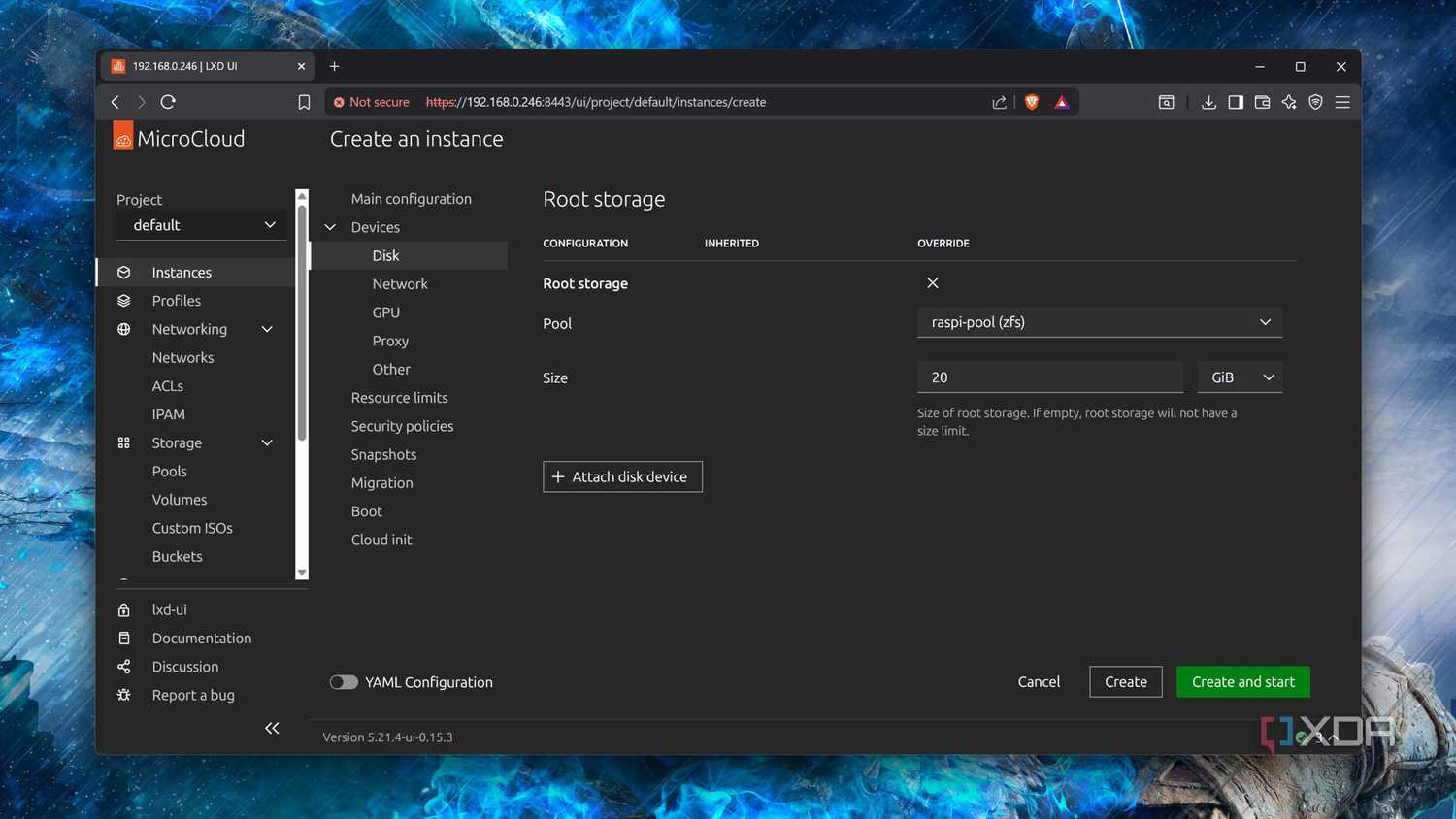This screenshot has height=819, width=1456.
Task: Click the MicroCloud logo icon
Action: (x=123, y=136)
